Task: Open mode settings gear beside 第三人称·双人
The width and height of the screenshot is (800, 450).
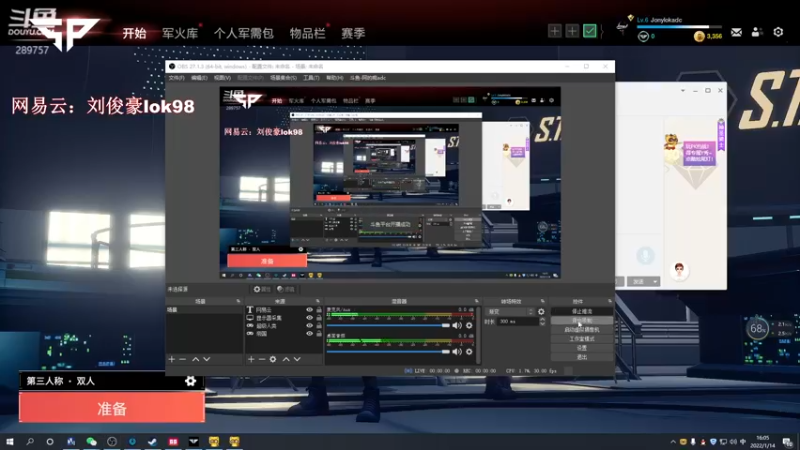Action: [x=190, y=381]
